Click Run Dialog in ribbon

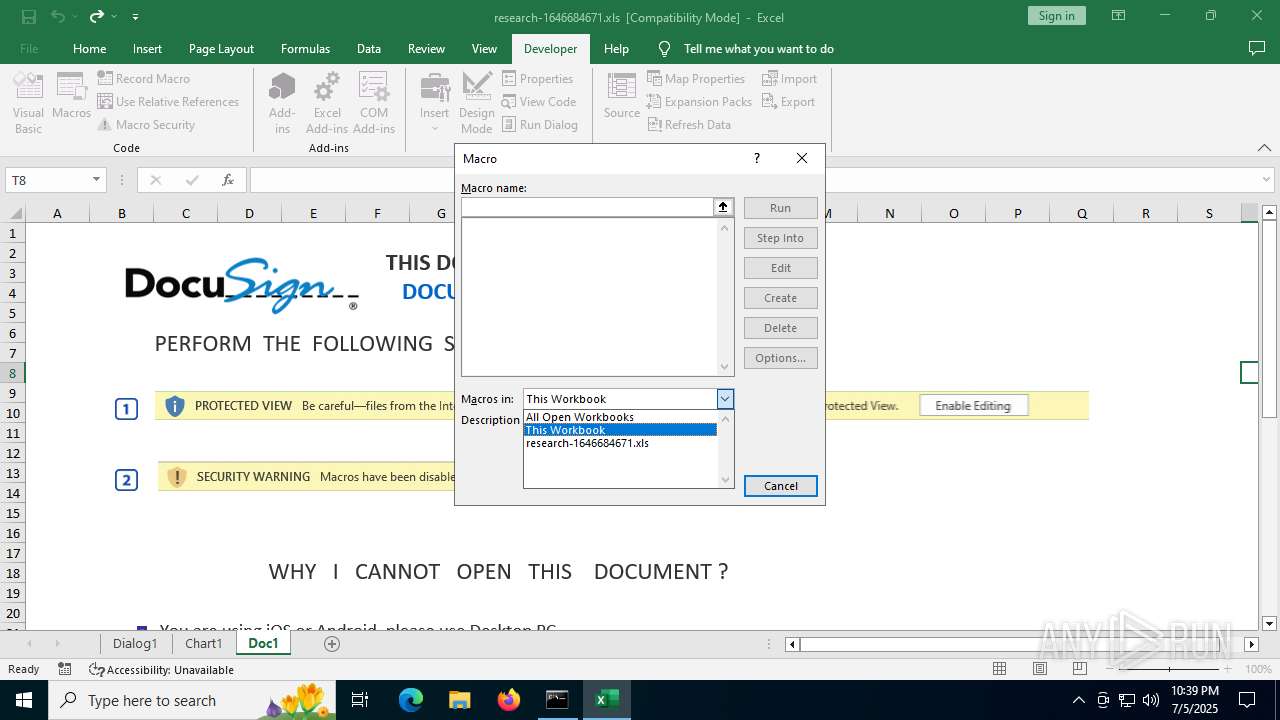[x=540, y=124]
